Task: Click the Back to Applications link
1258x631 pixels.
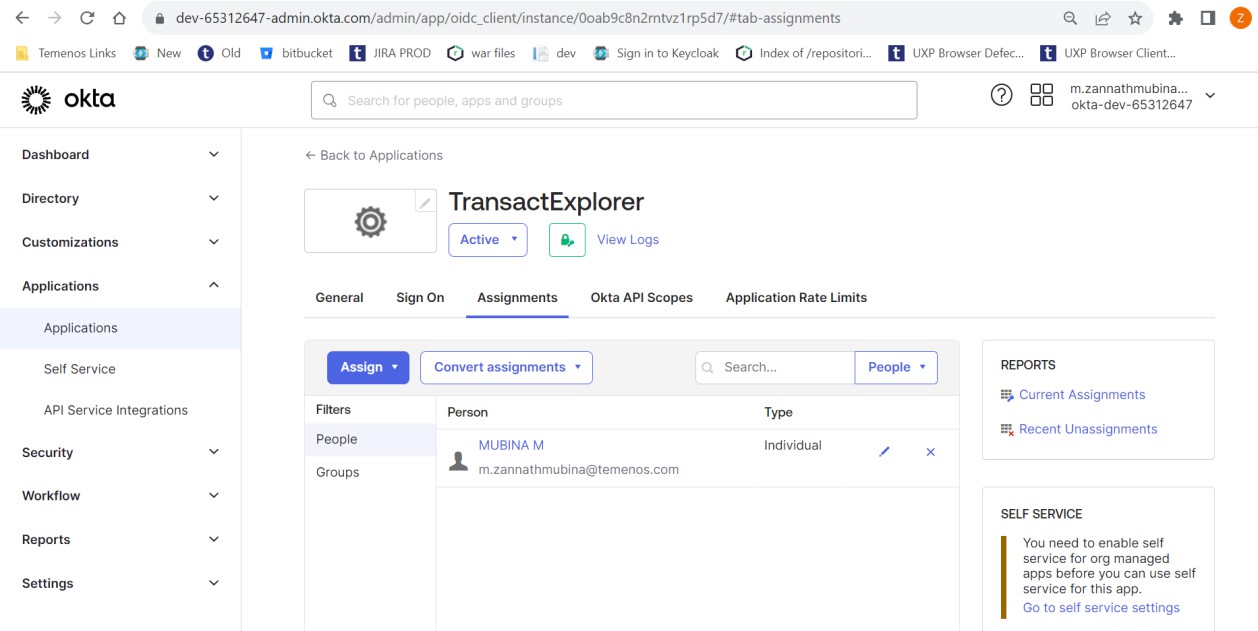Action: pos(374,155)
